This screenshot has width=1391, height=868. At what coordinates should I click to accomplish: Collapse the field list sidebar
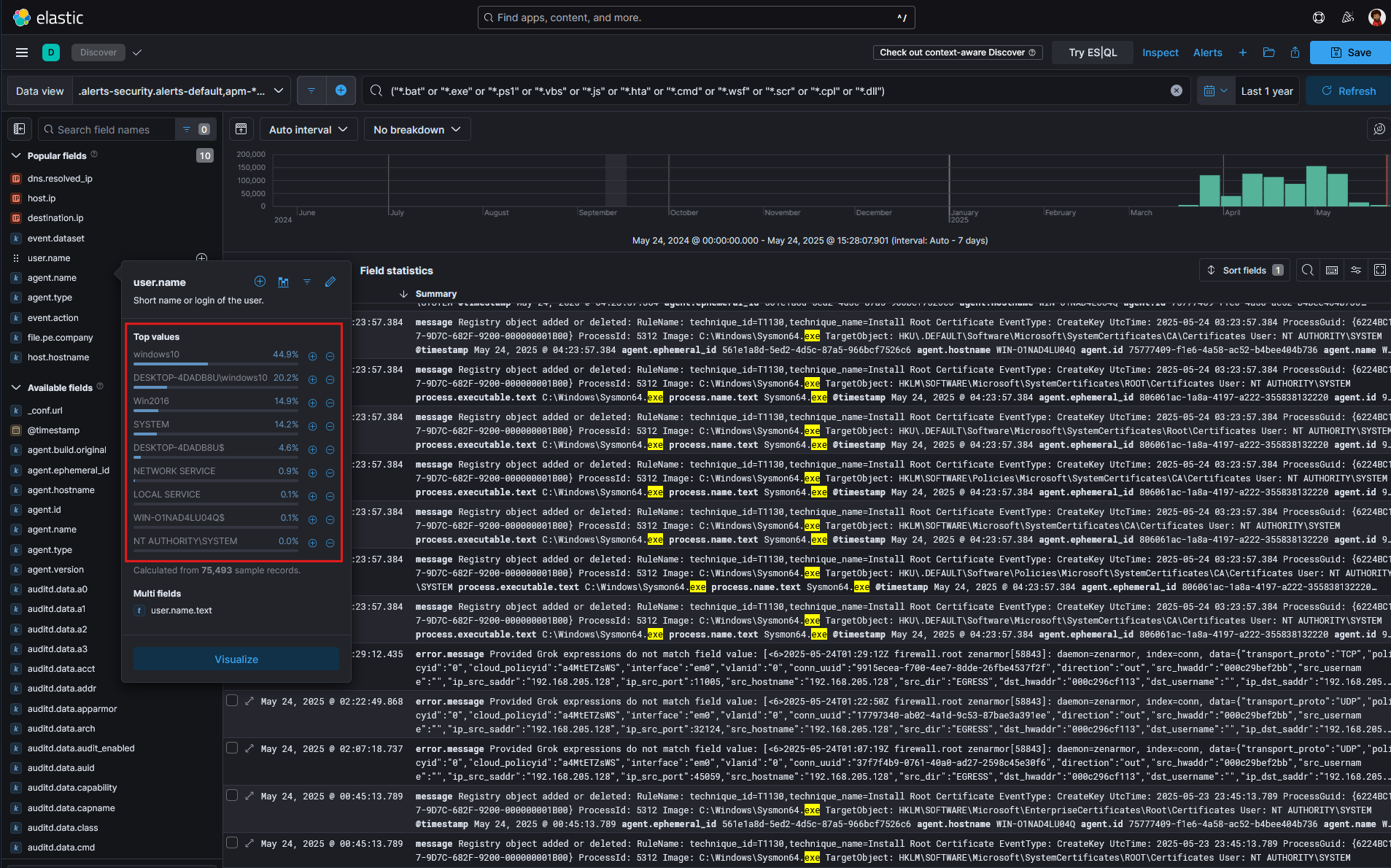[20, 129]
